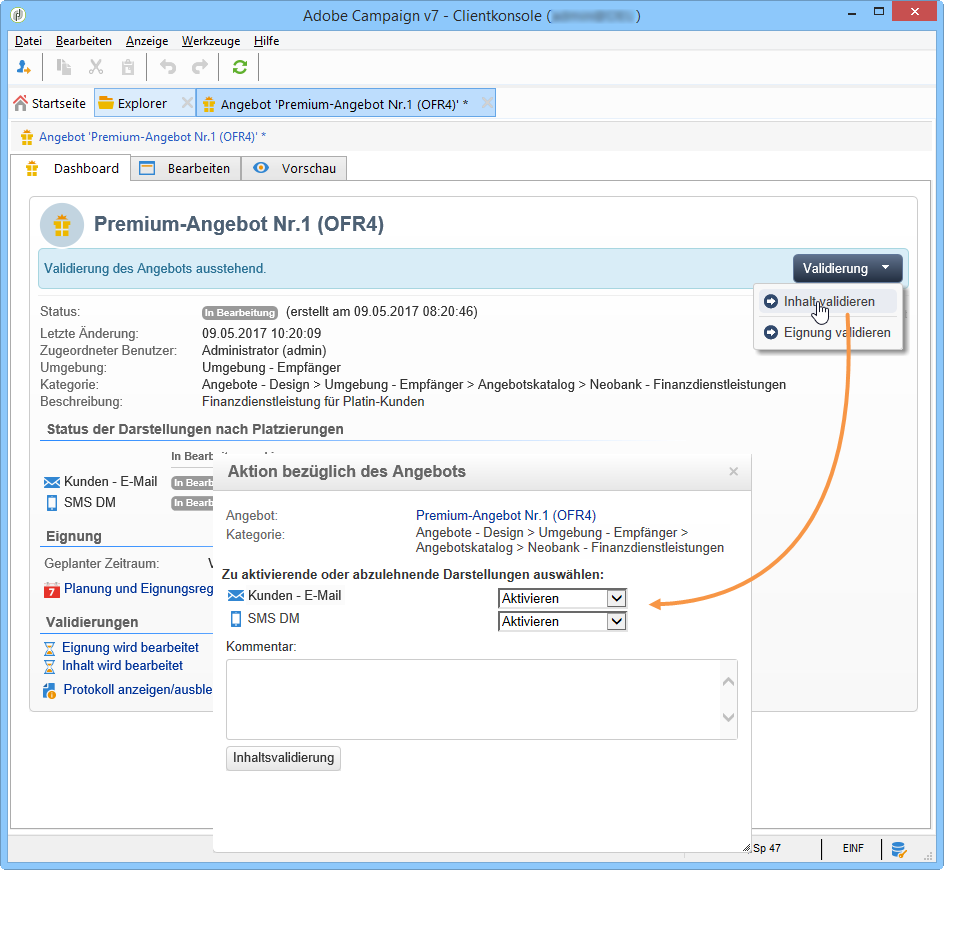The image size is (966, 929).
Task: Click the arrow icon beside Eignung validieren
Action: [x=771, y=332]
